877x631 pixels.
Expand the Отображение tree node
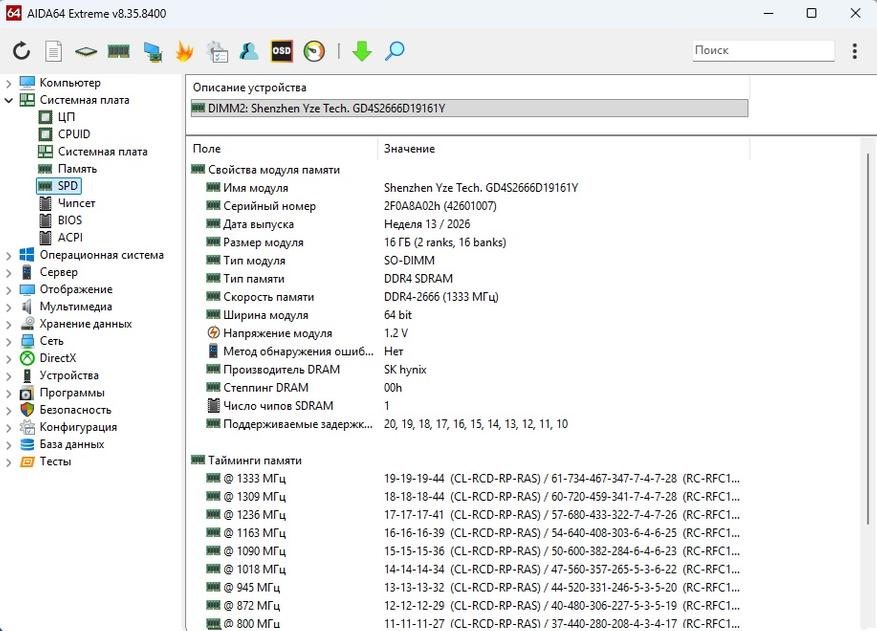[8, 290]
